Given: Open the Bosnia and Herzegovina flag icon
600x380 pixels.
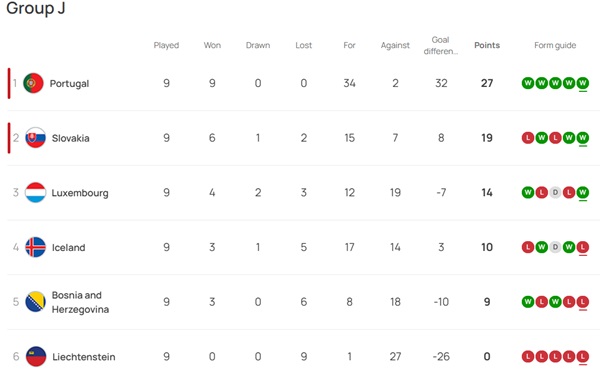Looking at the screenshot, I should coord(36,302).
